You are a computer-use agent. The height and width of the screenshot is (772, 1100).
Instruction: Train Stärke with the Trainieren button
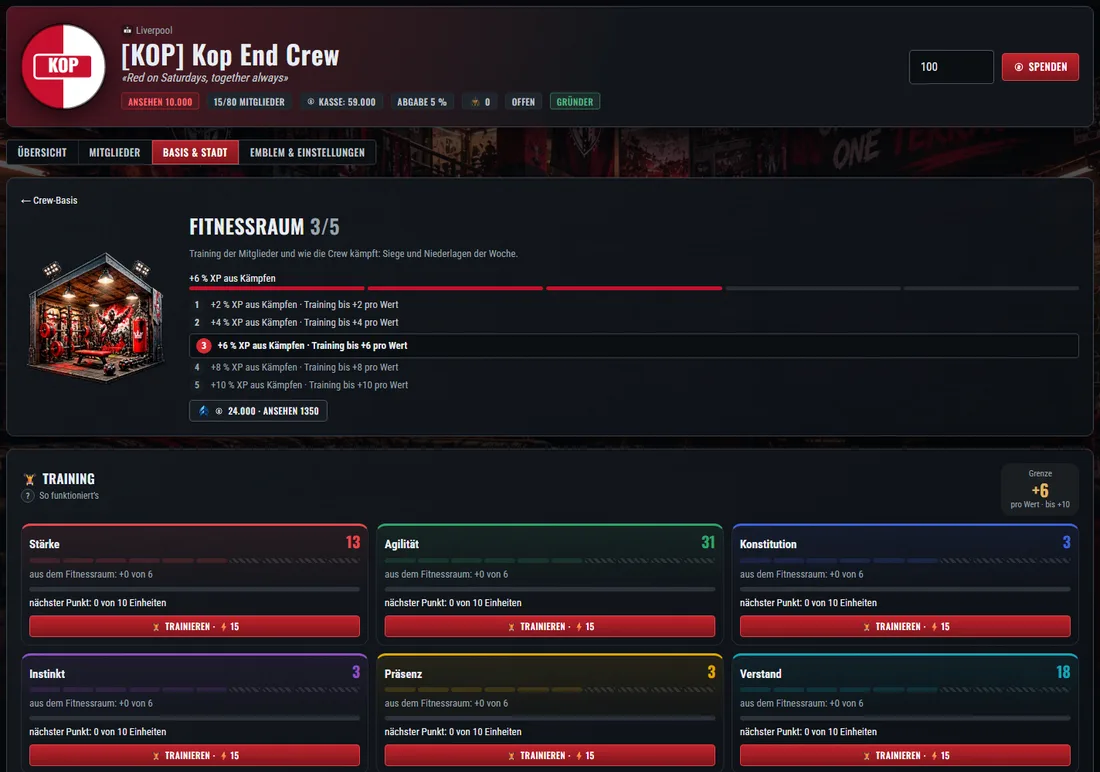194,626
